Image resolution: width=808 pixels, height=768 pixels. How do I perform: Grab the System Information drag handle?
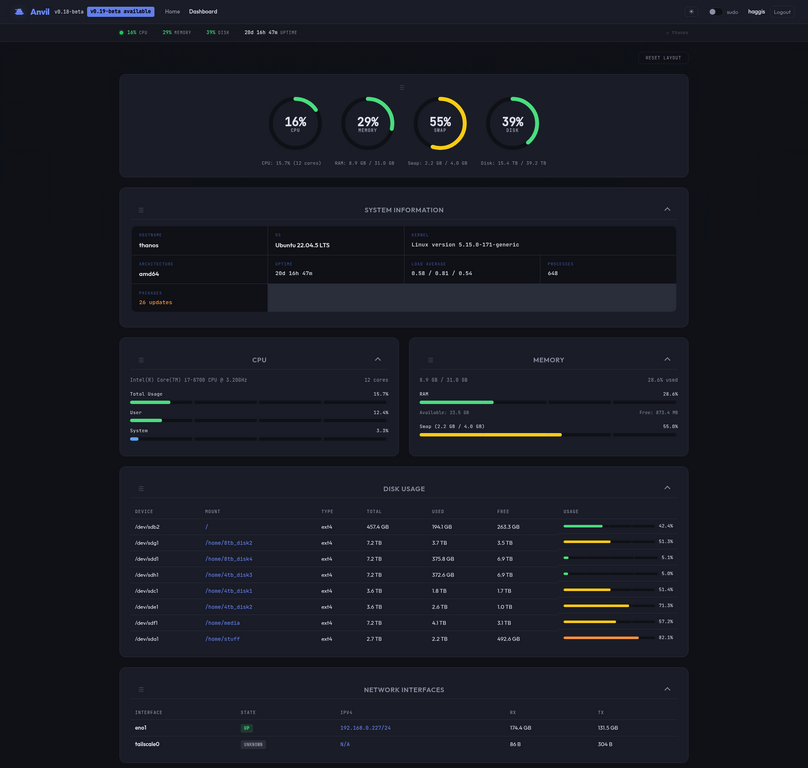(141, 210)
